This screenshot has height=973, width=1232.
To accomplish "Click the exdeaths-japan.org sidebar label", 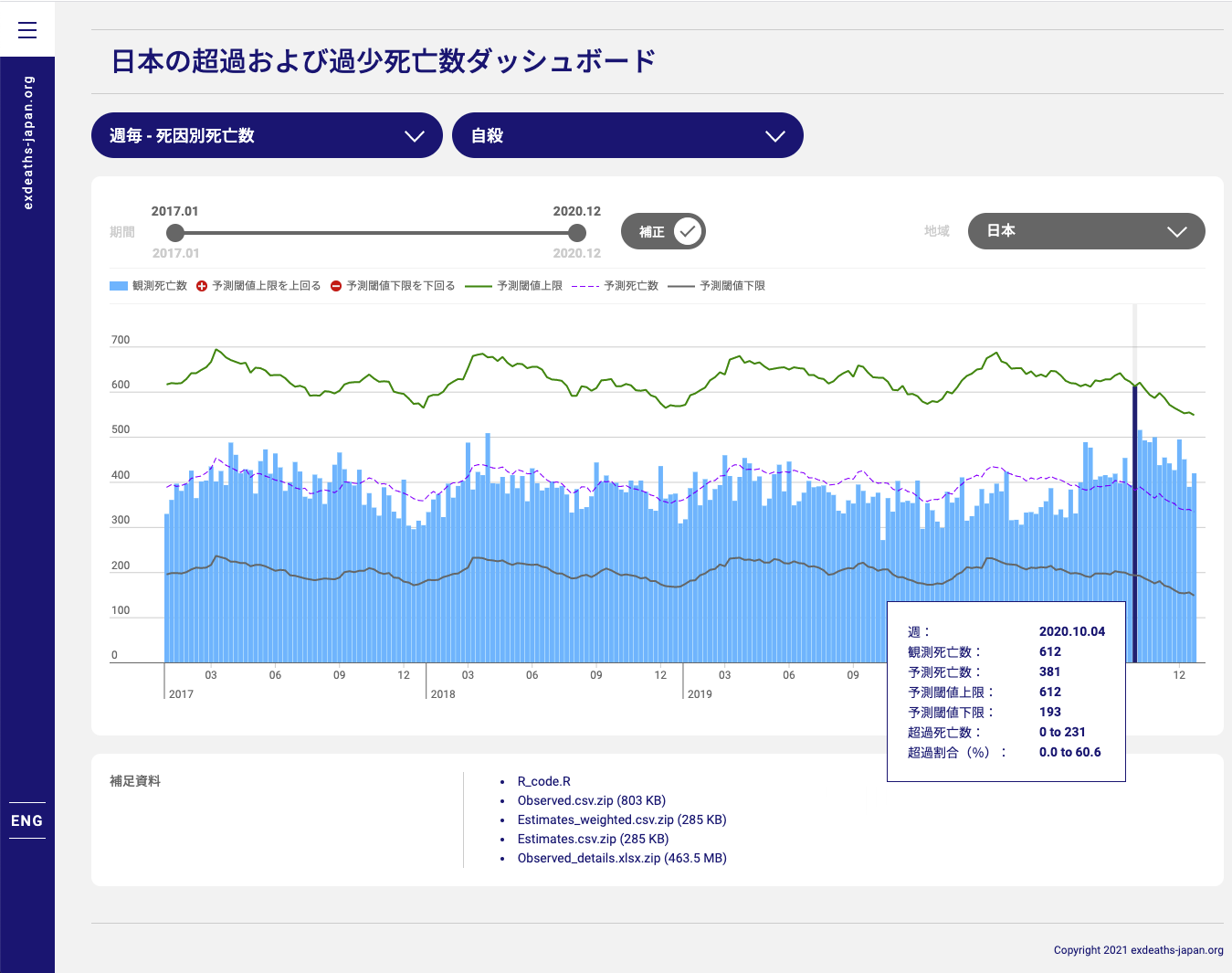I will [x=27, y=143].
